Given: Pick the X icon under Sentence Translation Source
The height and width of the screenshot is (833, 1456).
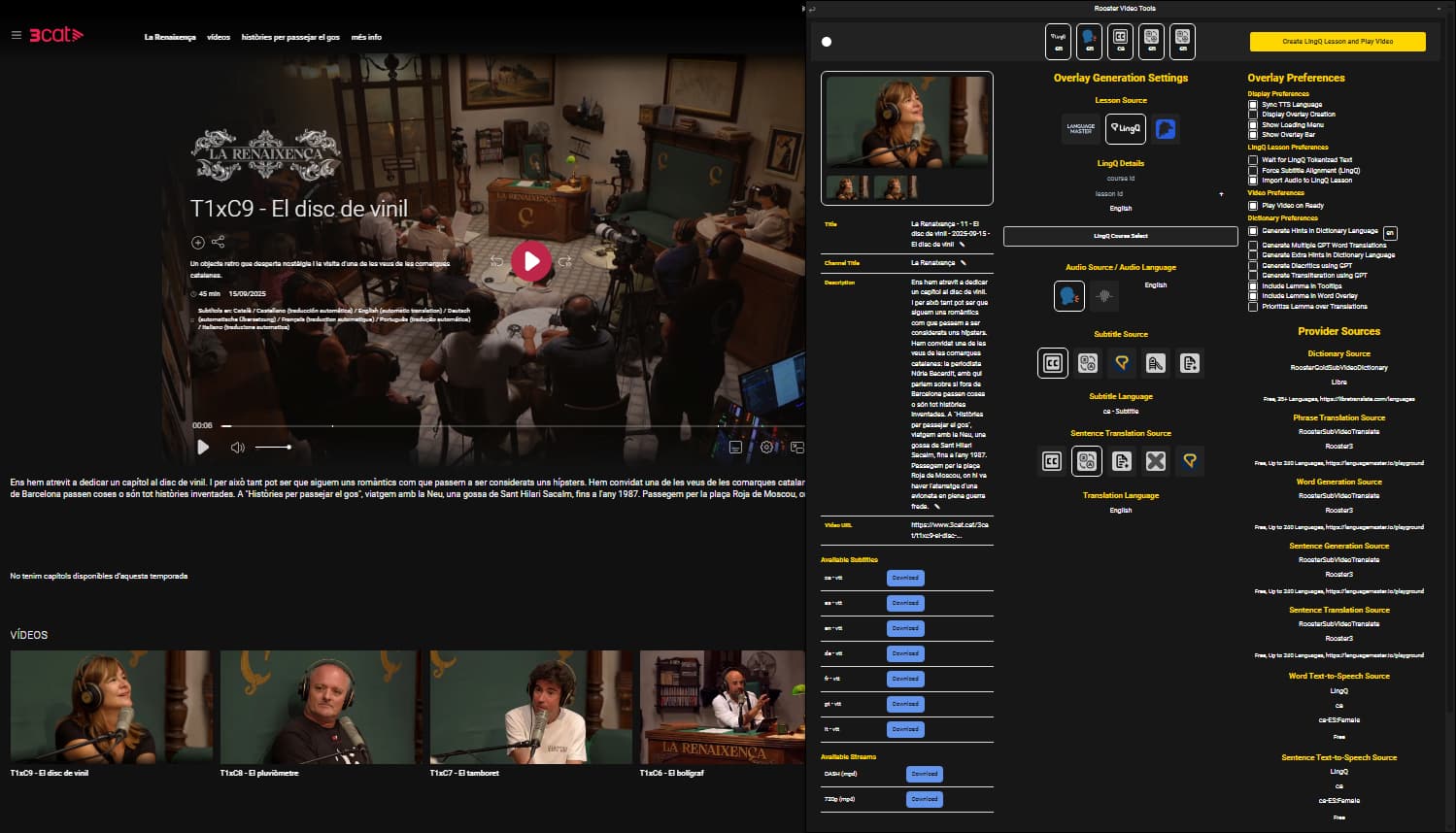Looking at the screenshot, I should [1155, 461].
